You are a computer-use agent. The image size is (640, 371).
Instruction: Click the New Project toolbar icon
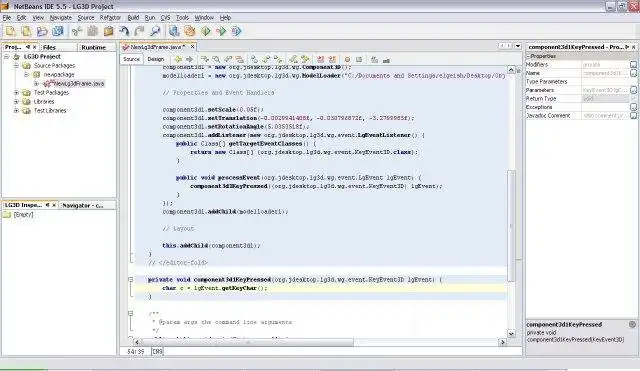pyautogui.click(x=27, y=31)
